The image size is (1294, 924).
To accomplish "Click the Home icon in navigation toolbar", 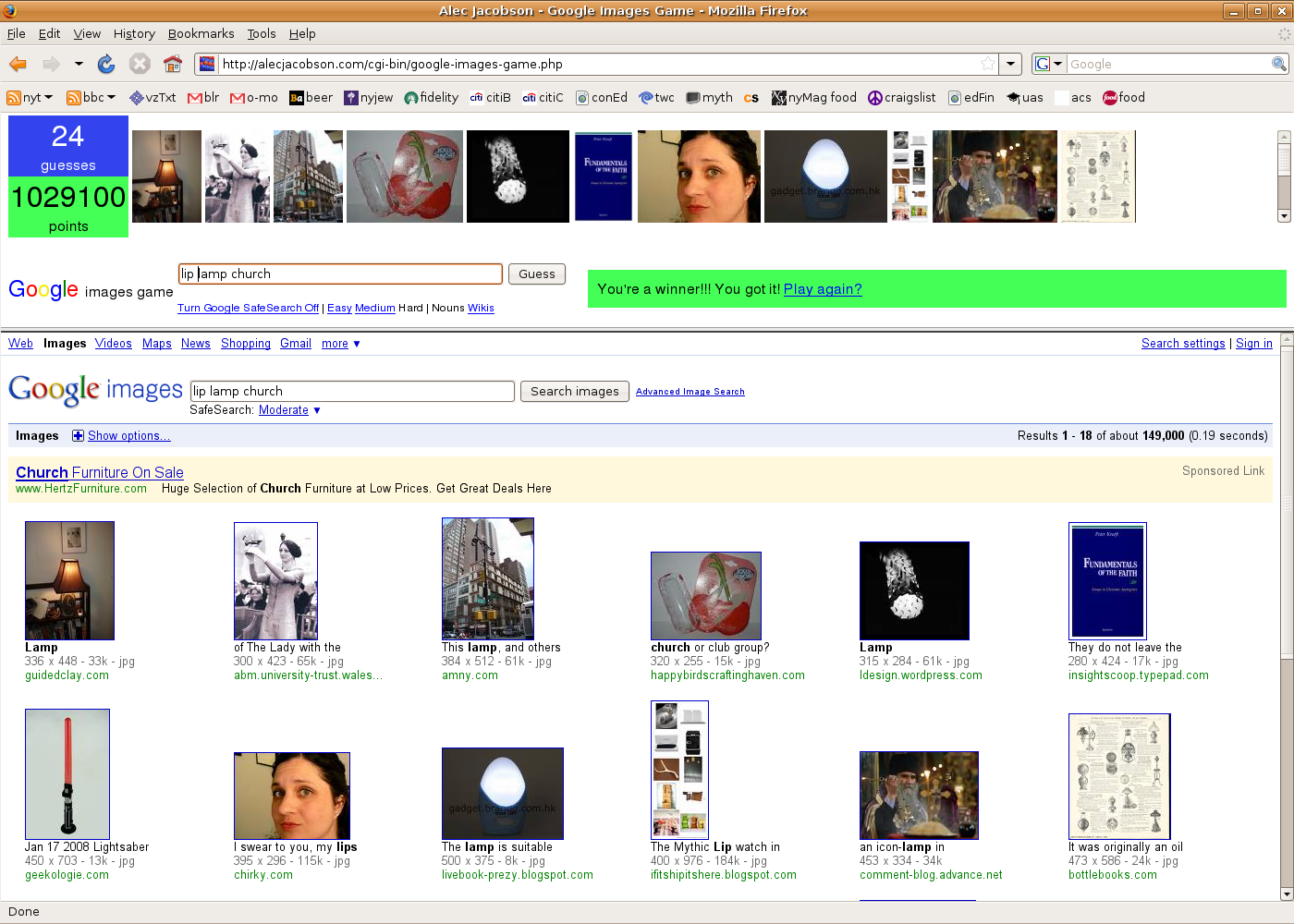I will (172, 64).
